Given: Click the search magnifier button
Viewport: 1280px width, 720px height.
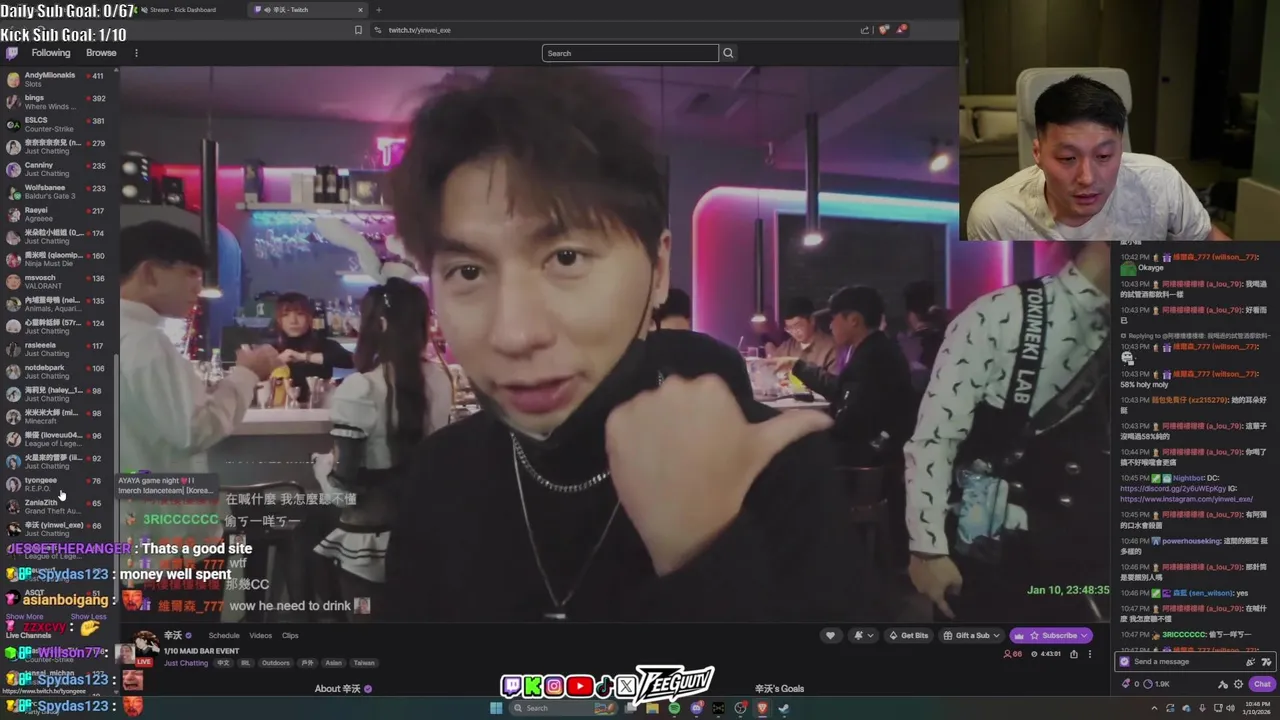Looking at the screenshot, I should [728, 53].
